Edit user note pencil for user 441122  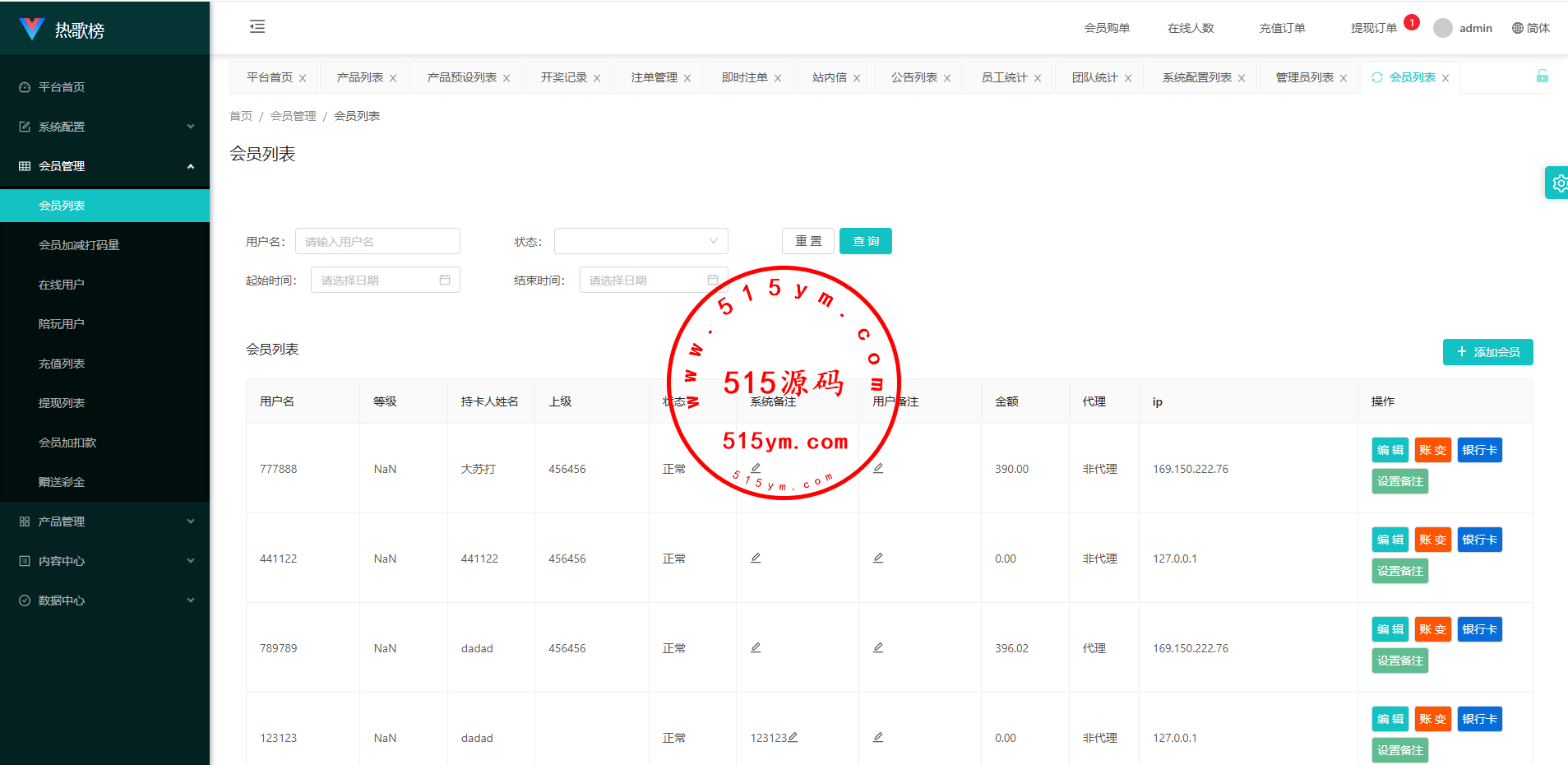tap(878, 558)
